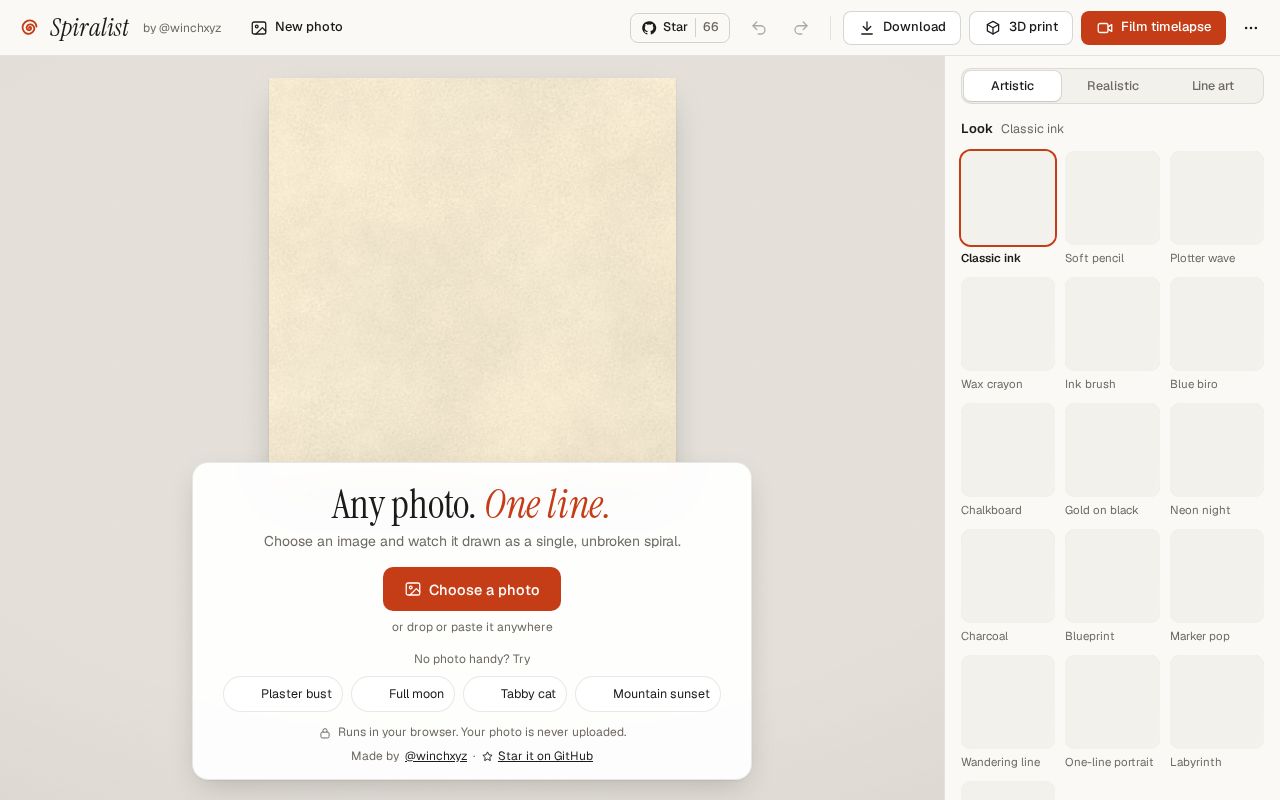This screenshot has height=800, width=1280.
Task: Try the Full moon sample photo
Action: click(x=403, y=694)
